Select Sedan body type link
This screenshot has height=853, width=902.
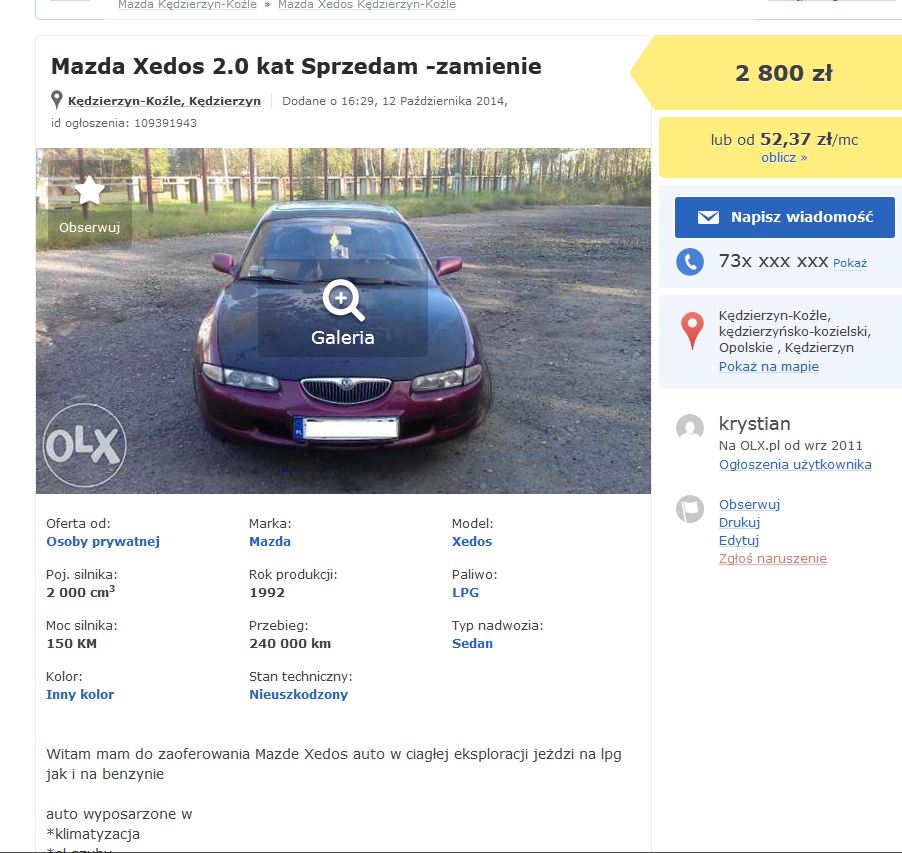tap(472, 644)
